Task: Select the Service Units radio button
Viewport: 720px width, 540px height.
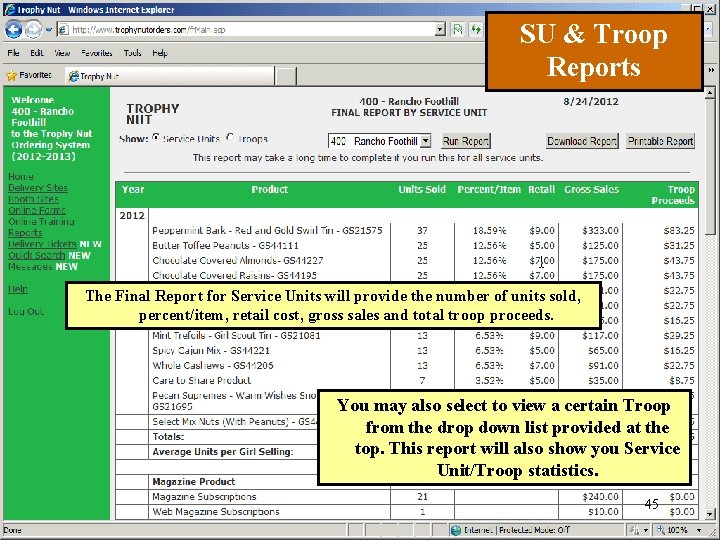Action: pos(156,137)
